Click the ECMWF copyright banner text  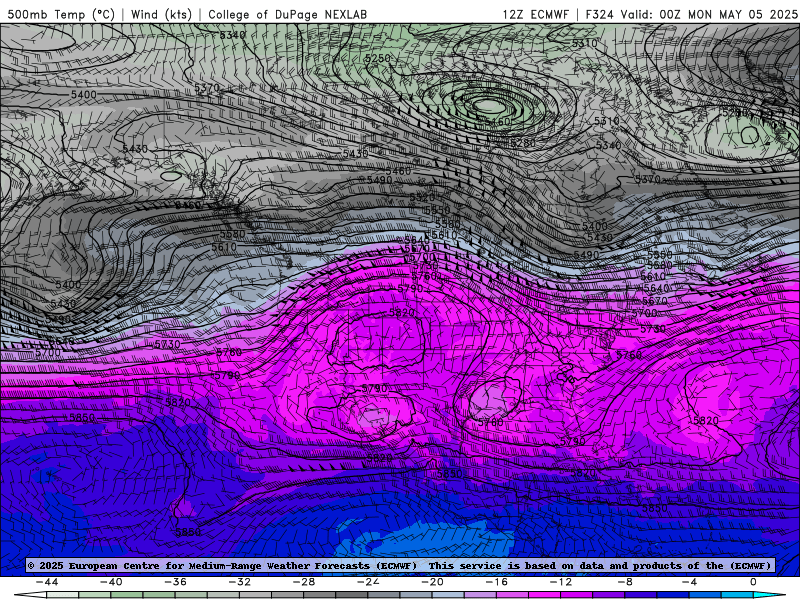pyautogui.click(x=399, y=565)
